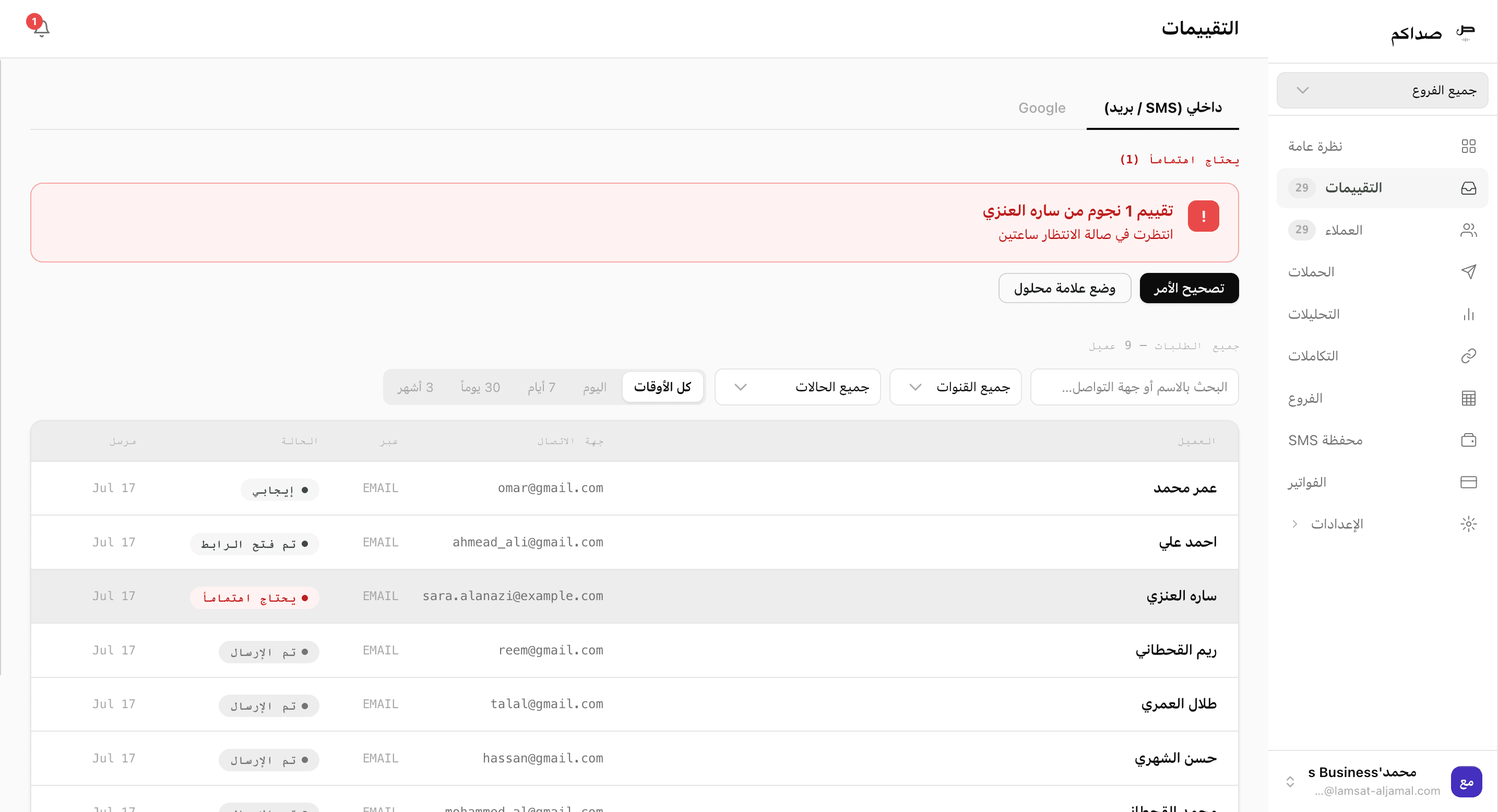
Task: Click the تصحيح الأمر button
Action: pyautogui.click(x=1188, y=288)
